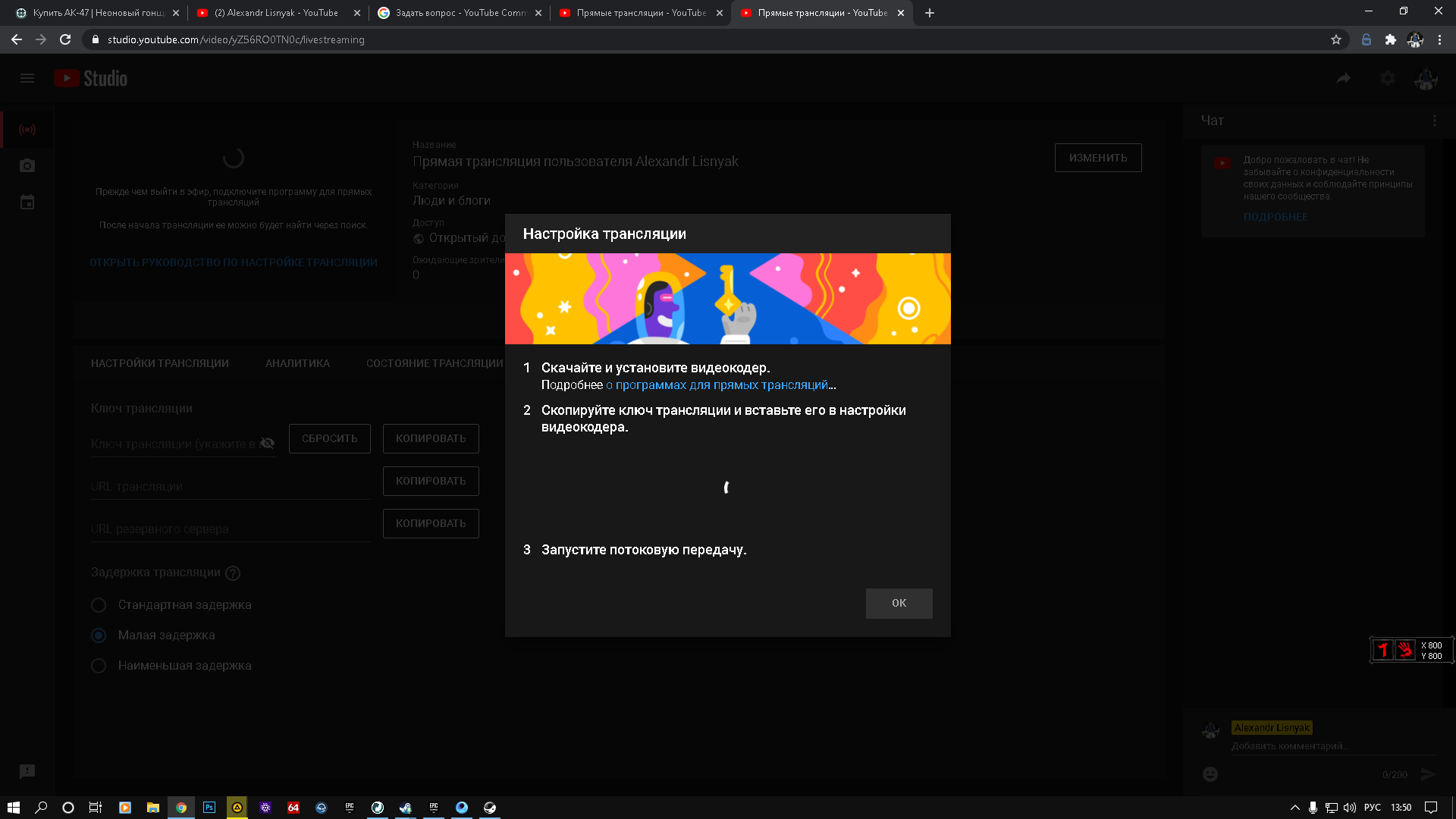Viewport: 1456px width, 819px height.
Task: Copy the stream key
Action: 431,438
